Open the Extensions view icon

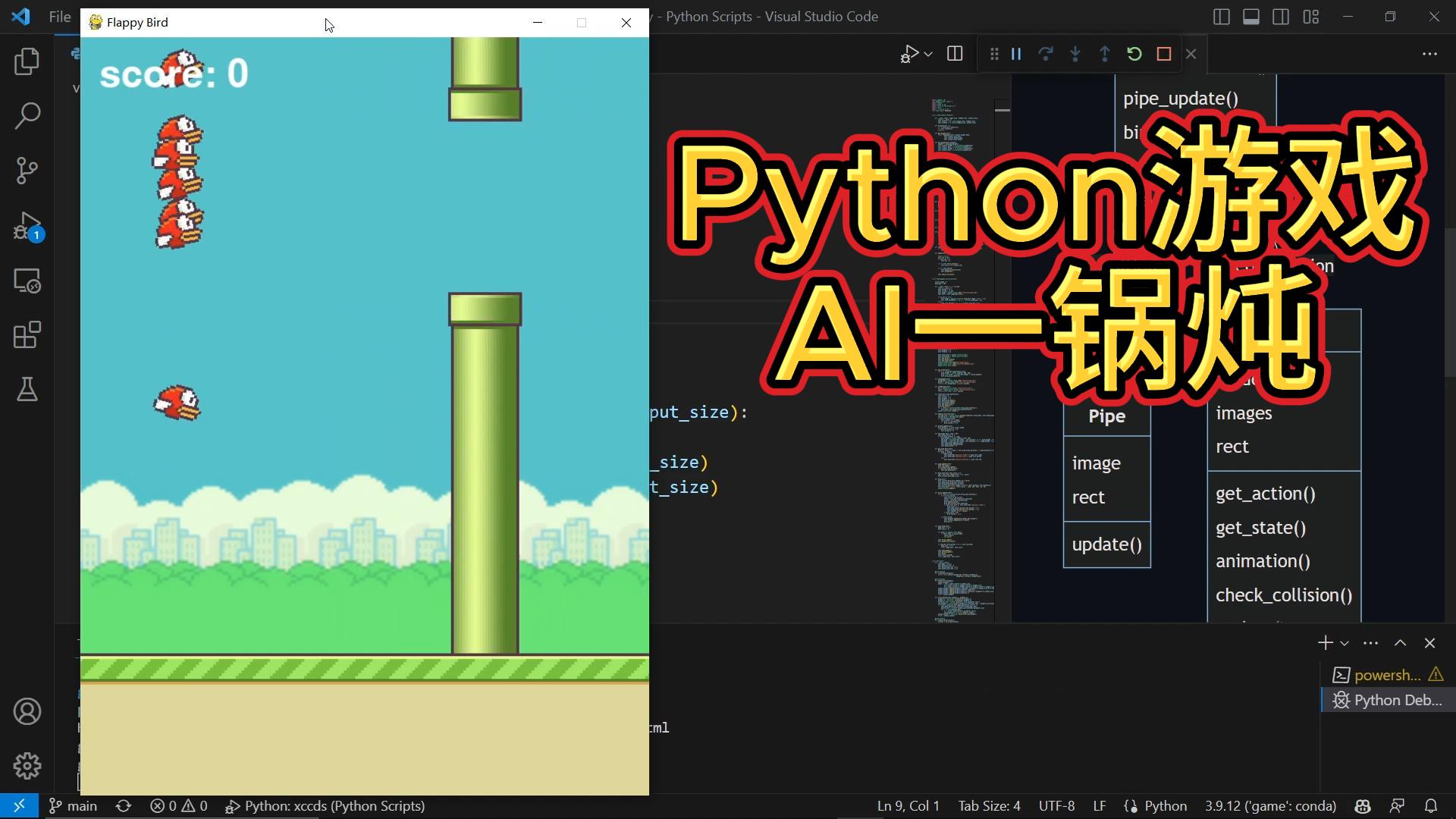tap(27, 335)
